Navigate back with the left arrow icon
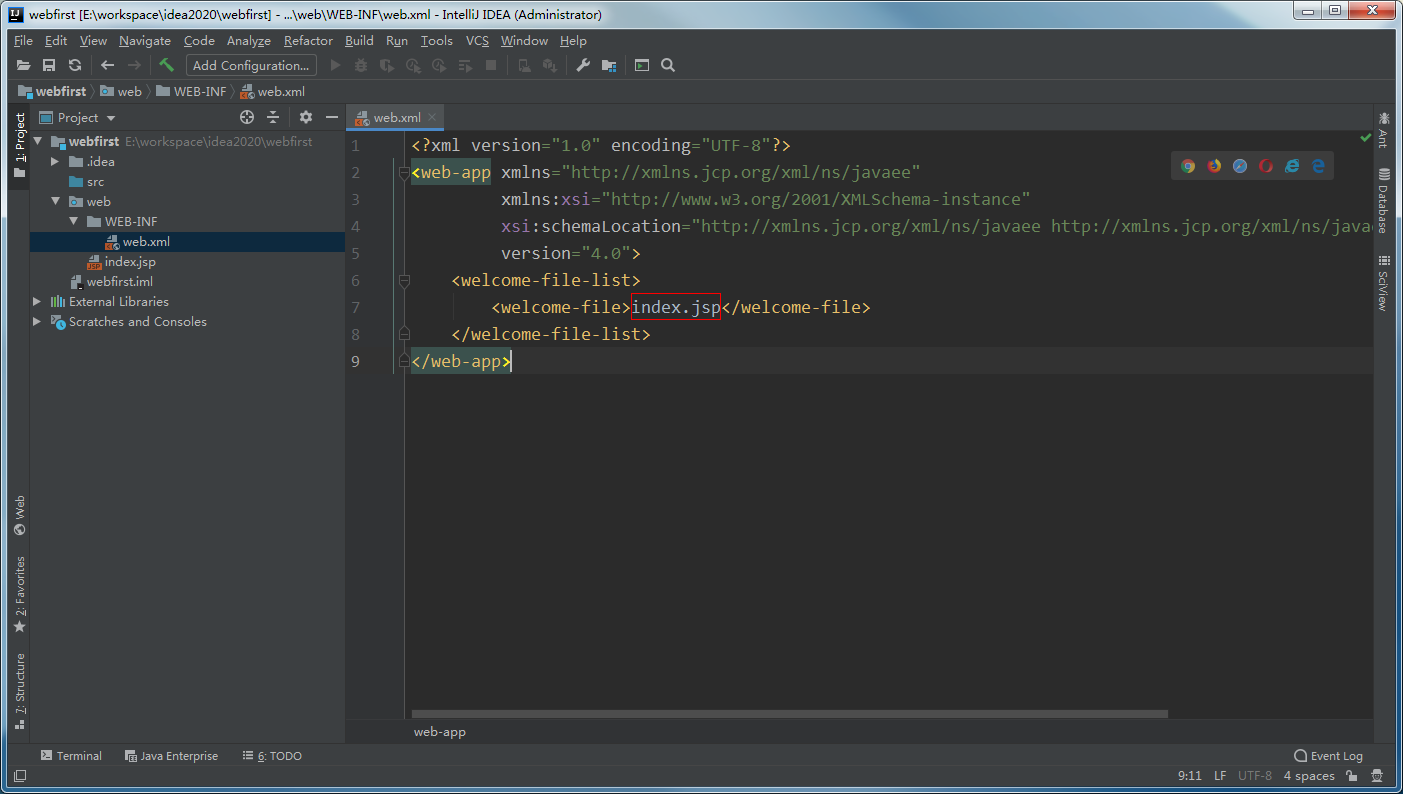 point(108,65)
